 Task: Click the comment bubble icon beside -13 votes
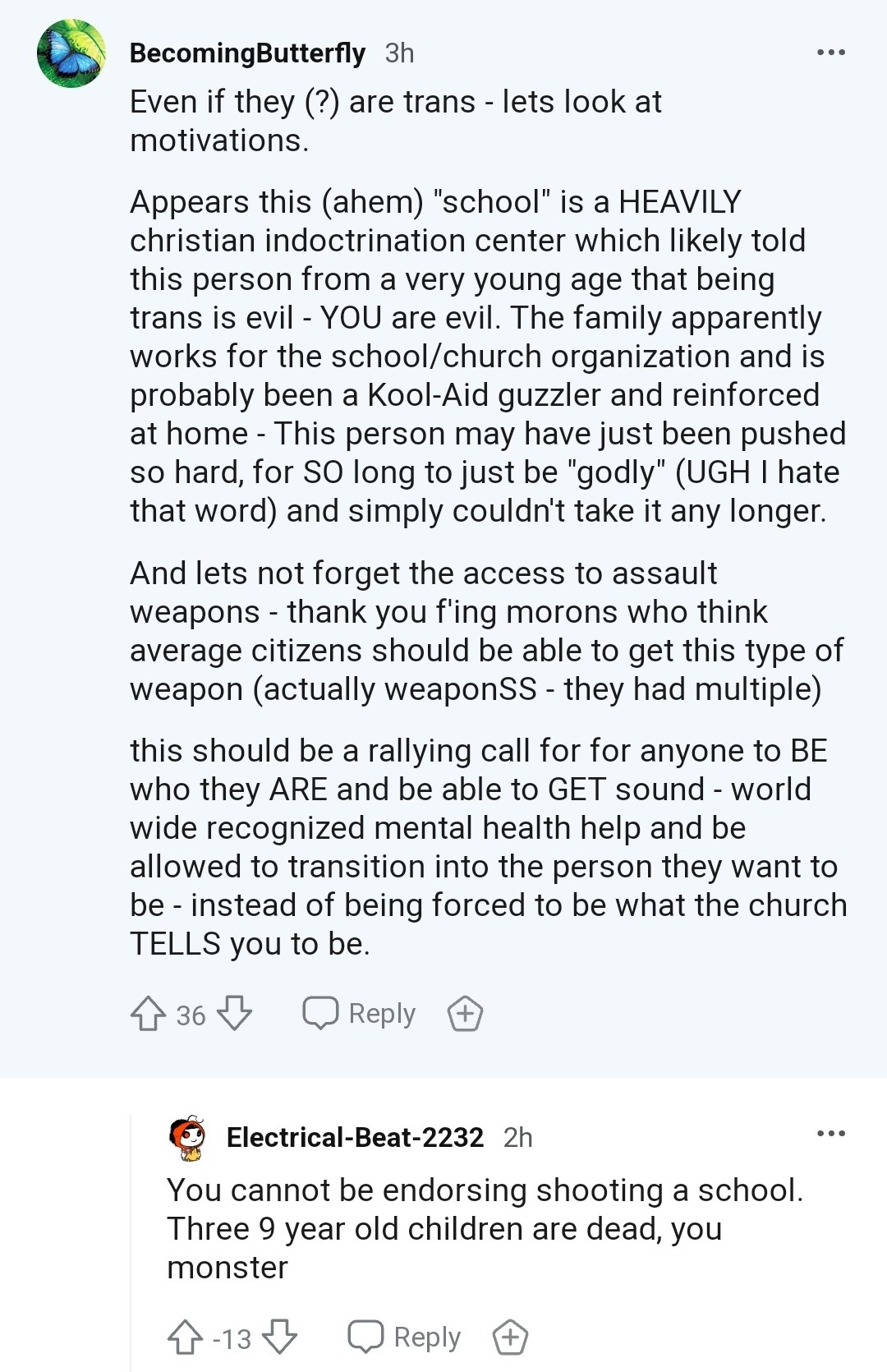tap(365, 1337)
